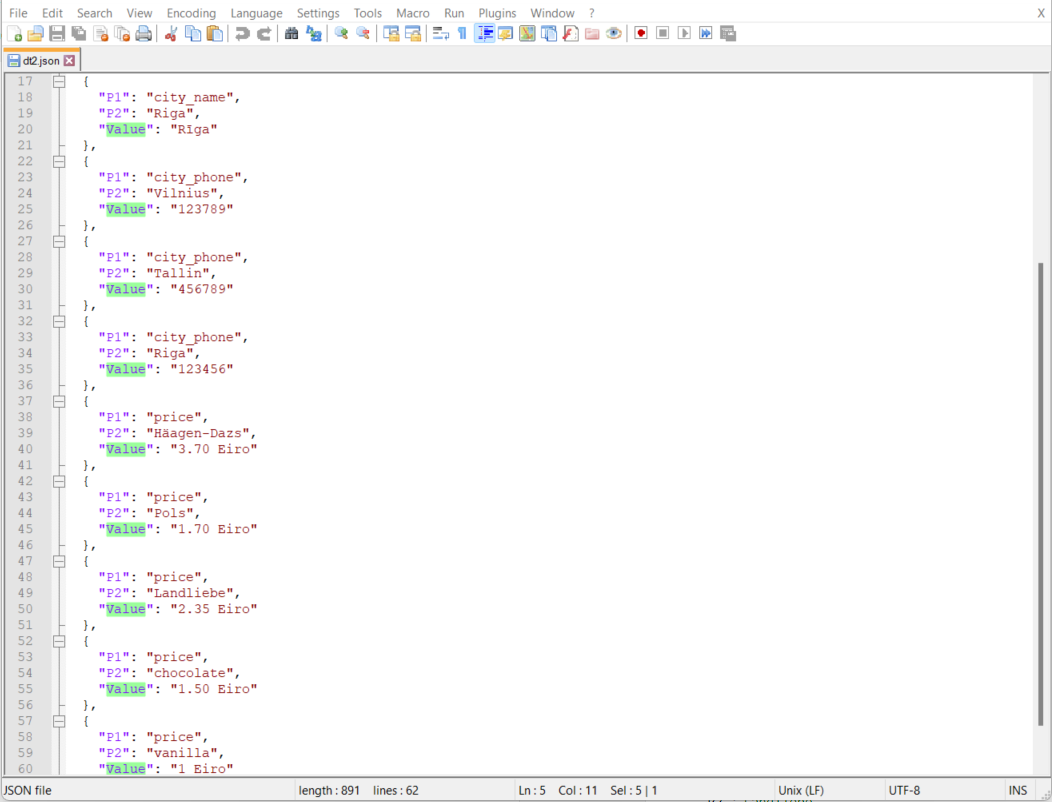Collapse the fold marker at line 52

click(59, 641)
